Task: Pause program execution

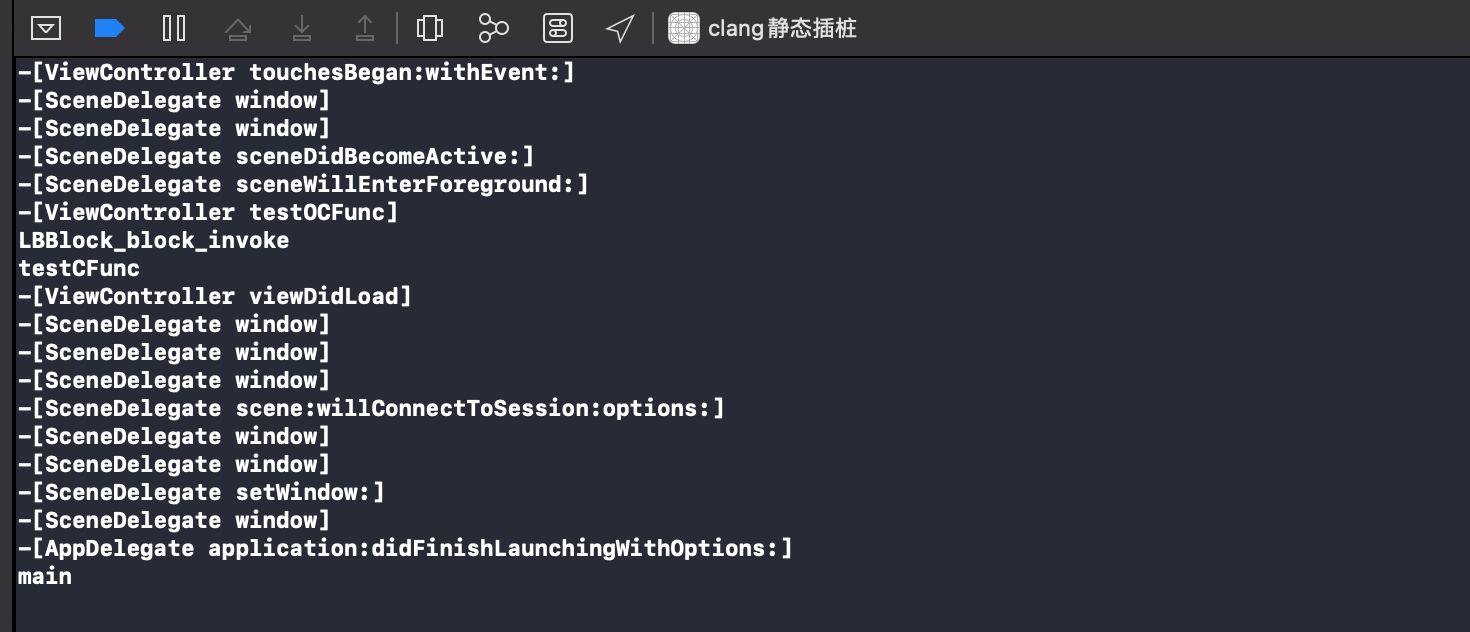Action: (x=174, y=28)
